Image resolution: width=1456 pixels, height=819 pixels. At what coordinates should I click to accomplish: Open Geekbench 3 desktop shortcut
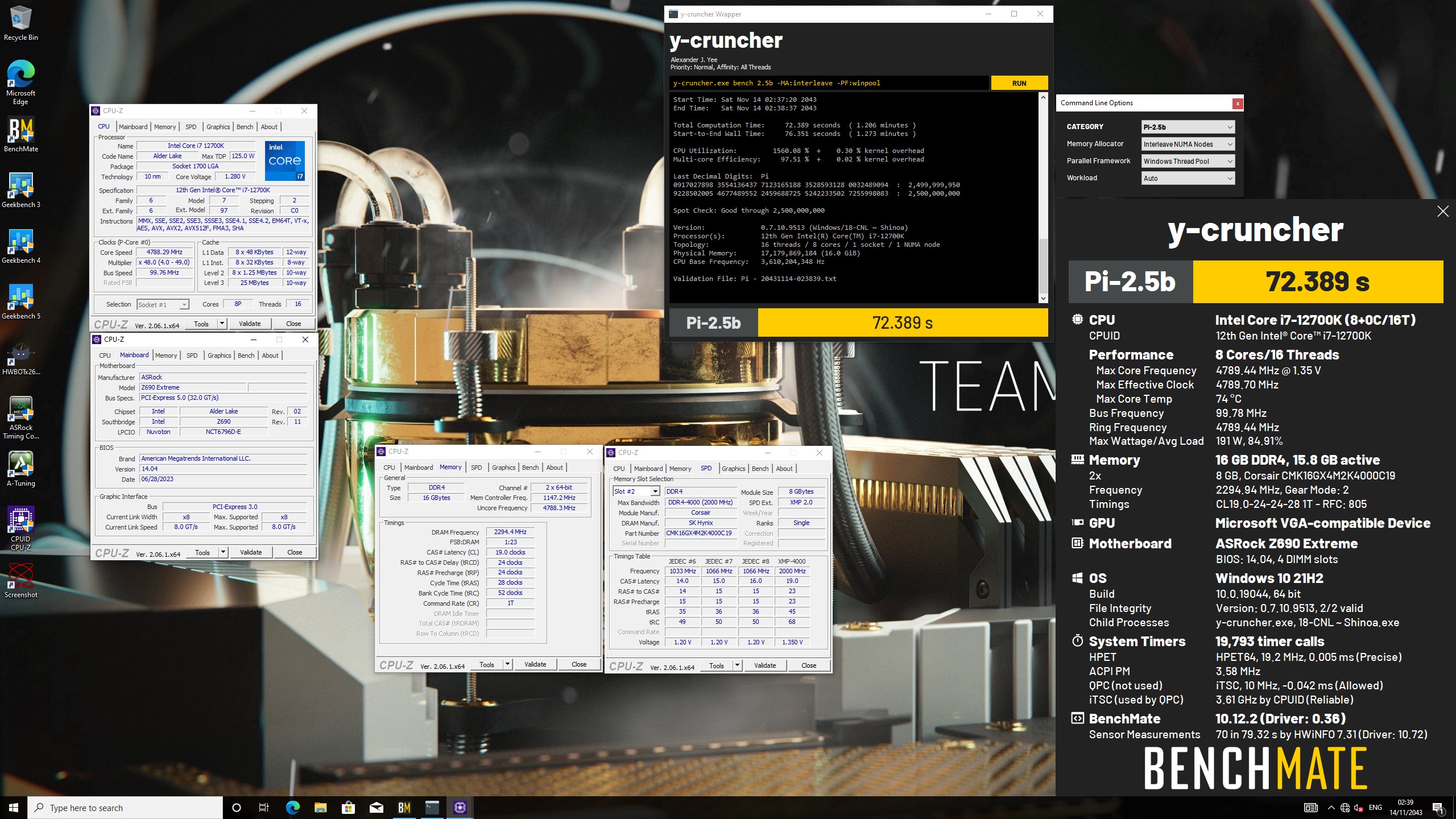pos(21,191)
